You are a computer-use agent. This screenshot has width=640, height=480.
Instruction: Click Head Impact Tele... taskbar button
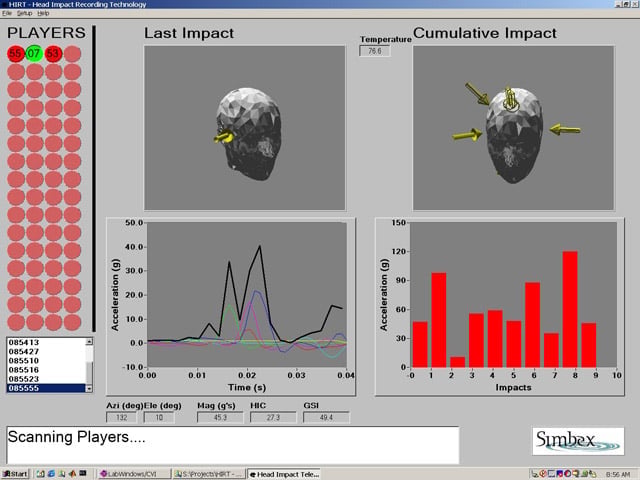tap(284, 474)
